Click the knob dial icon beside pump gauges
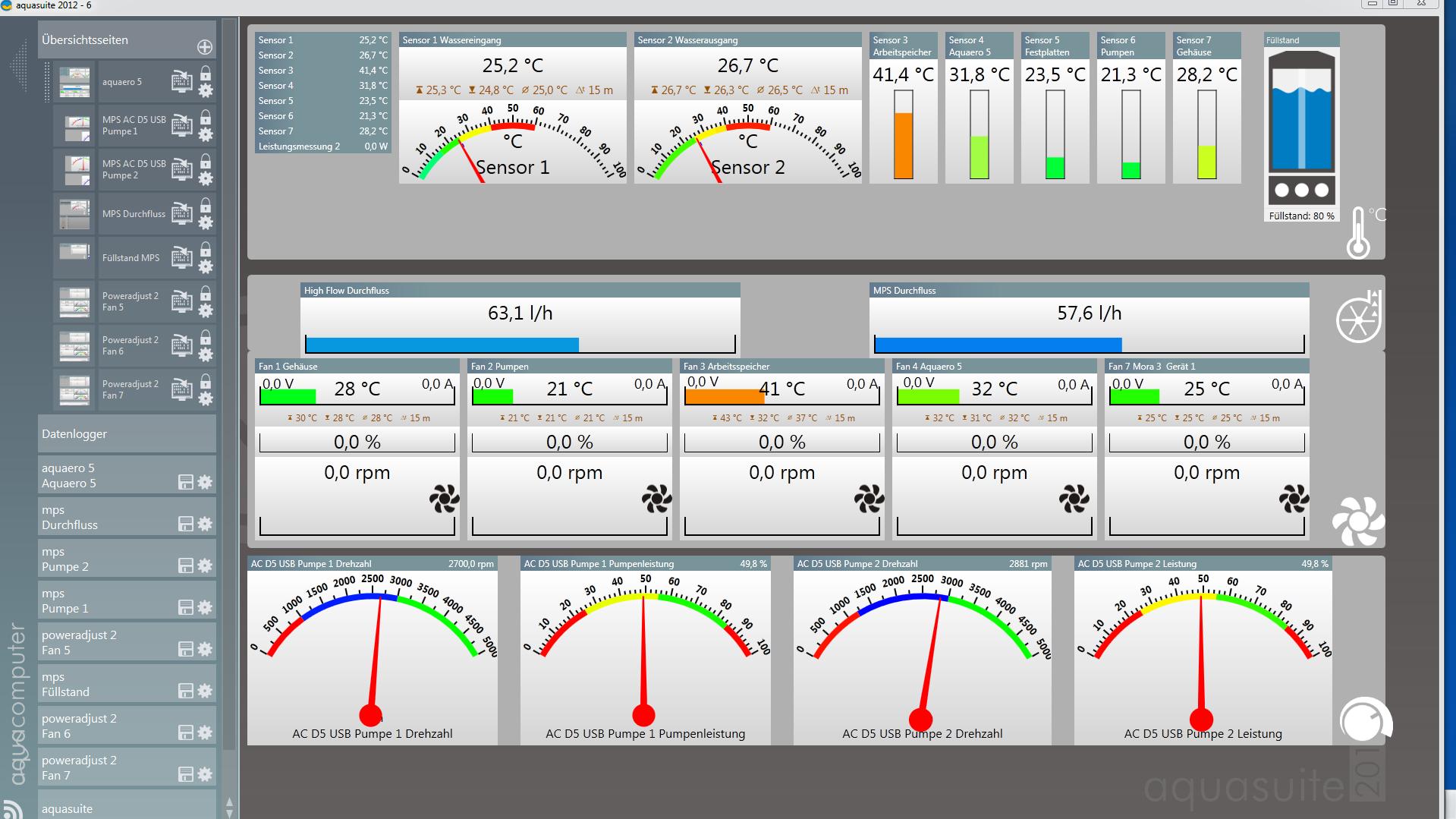This screenshot has height=819, width=1456. (1364, 720)
